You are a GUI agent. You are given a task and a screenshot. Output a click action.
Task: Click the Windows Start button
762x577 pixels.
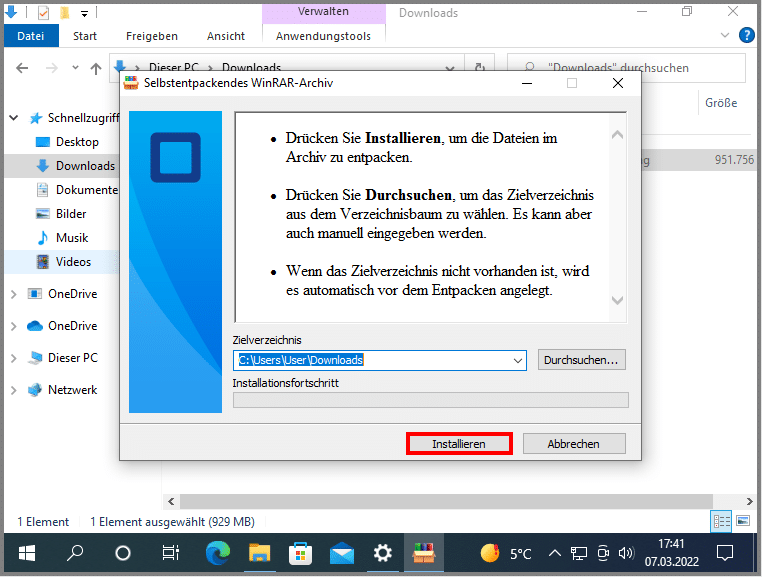pyautogui.click(x=25, y=553)
